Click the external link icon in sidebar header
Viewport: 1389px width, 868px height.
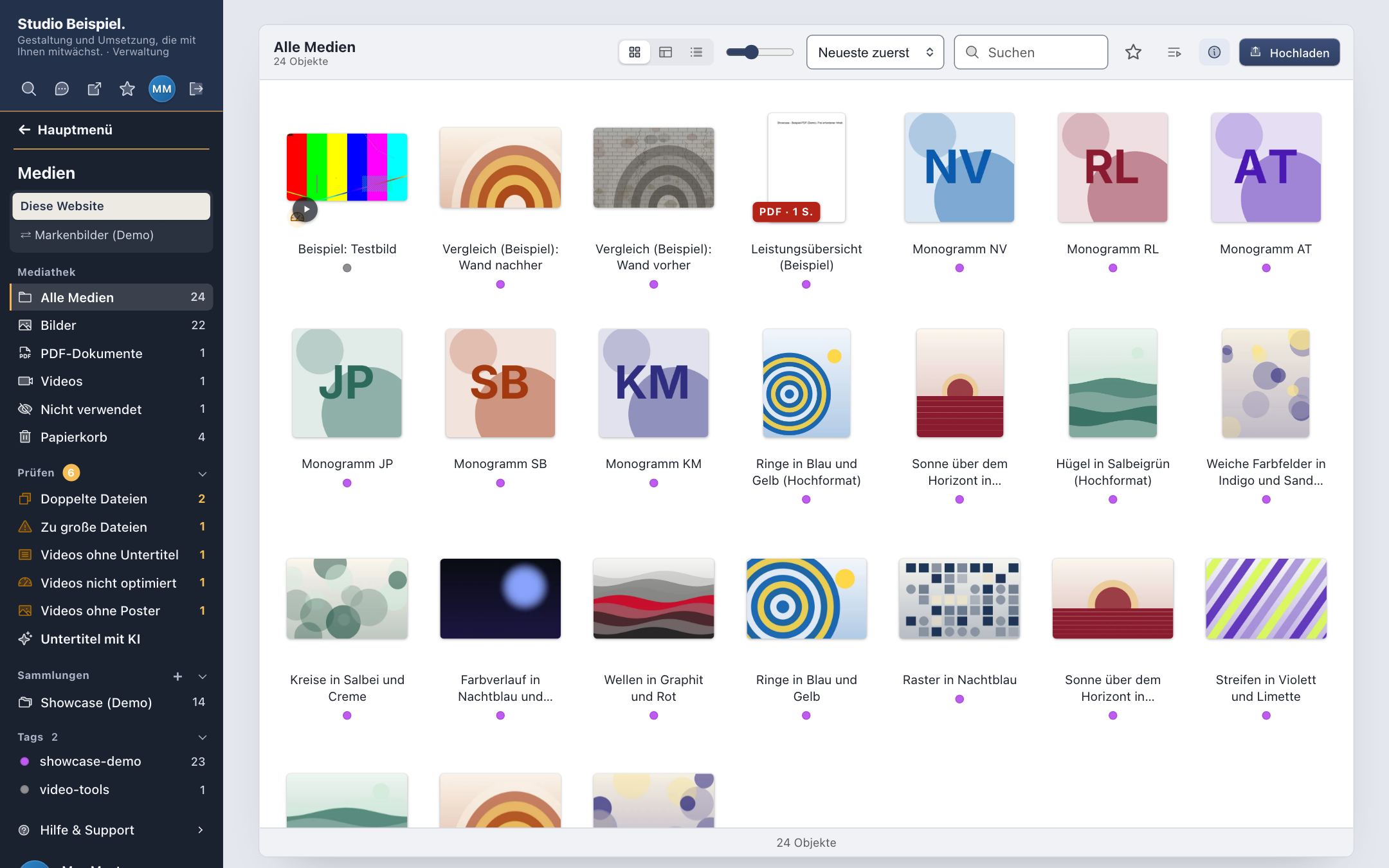pyautogui.click(x=95, y=89)
